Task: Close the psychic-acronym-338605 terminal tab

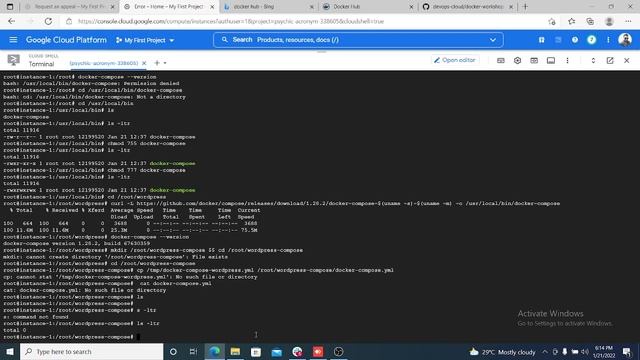Action: pos(144,63)
